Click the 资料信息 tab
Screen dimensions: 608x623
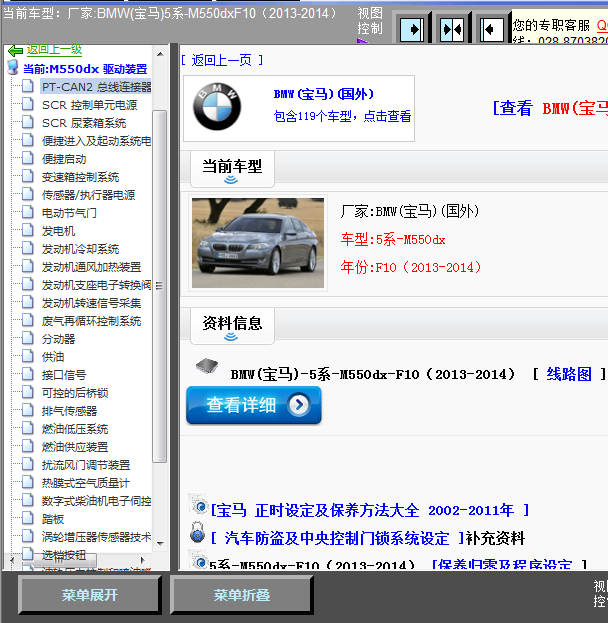point(232,326)
